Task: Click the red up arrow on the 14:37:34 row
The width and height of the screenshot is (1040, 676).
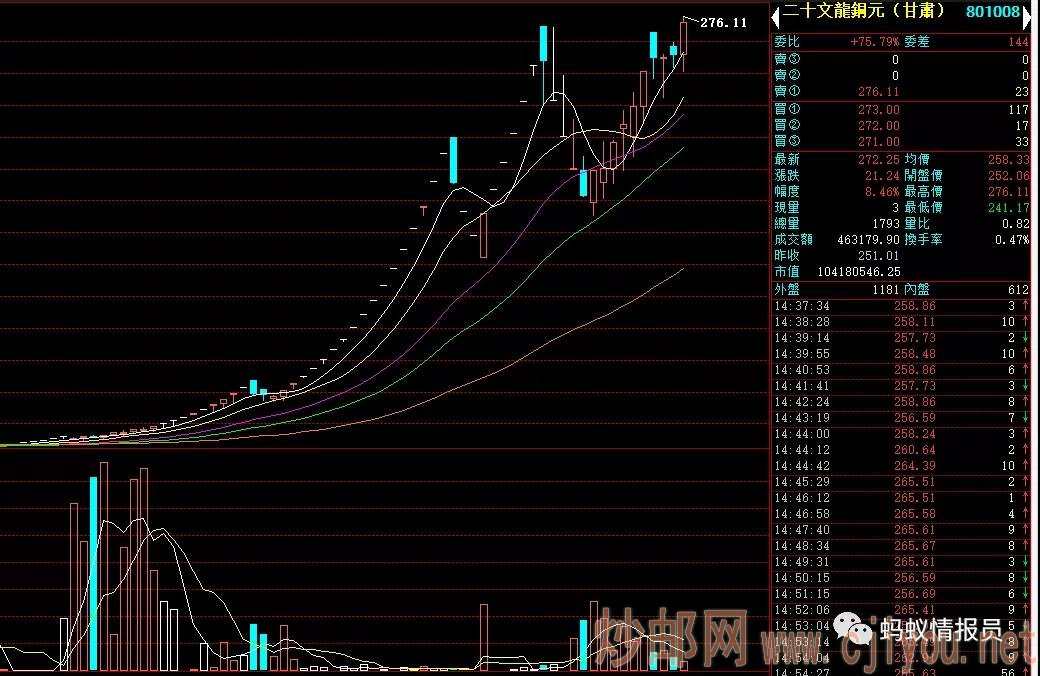Action: 1025,305
